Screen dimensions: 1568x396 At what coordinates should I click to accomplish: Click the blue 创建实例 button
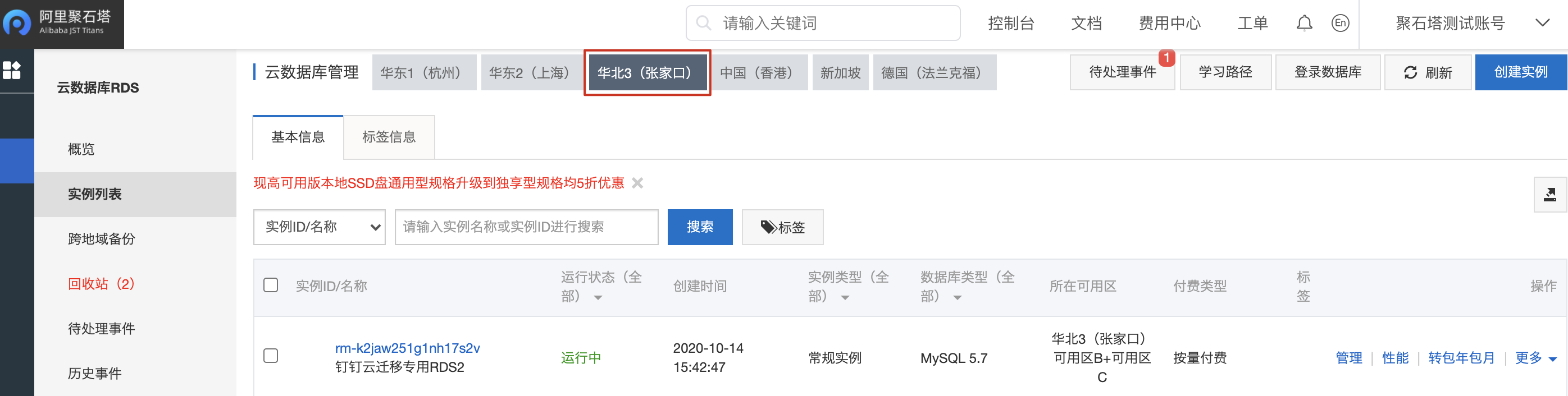pos(1520,72)
